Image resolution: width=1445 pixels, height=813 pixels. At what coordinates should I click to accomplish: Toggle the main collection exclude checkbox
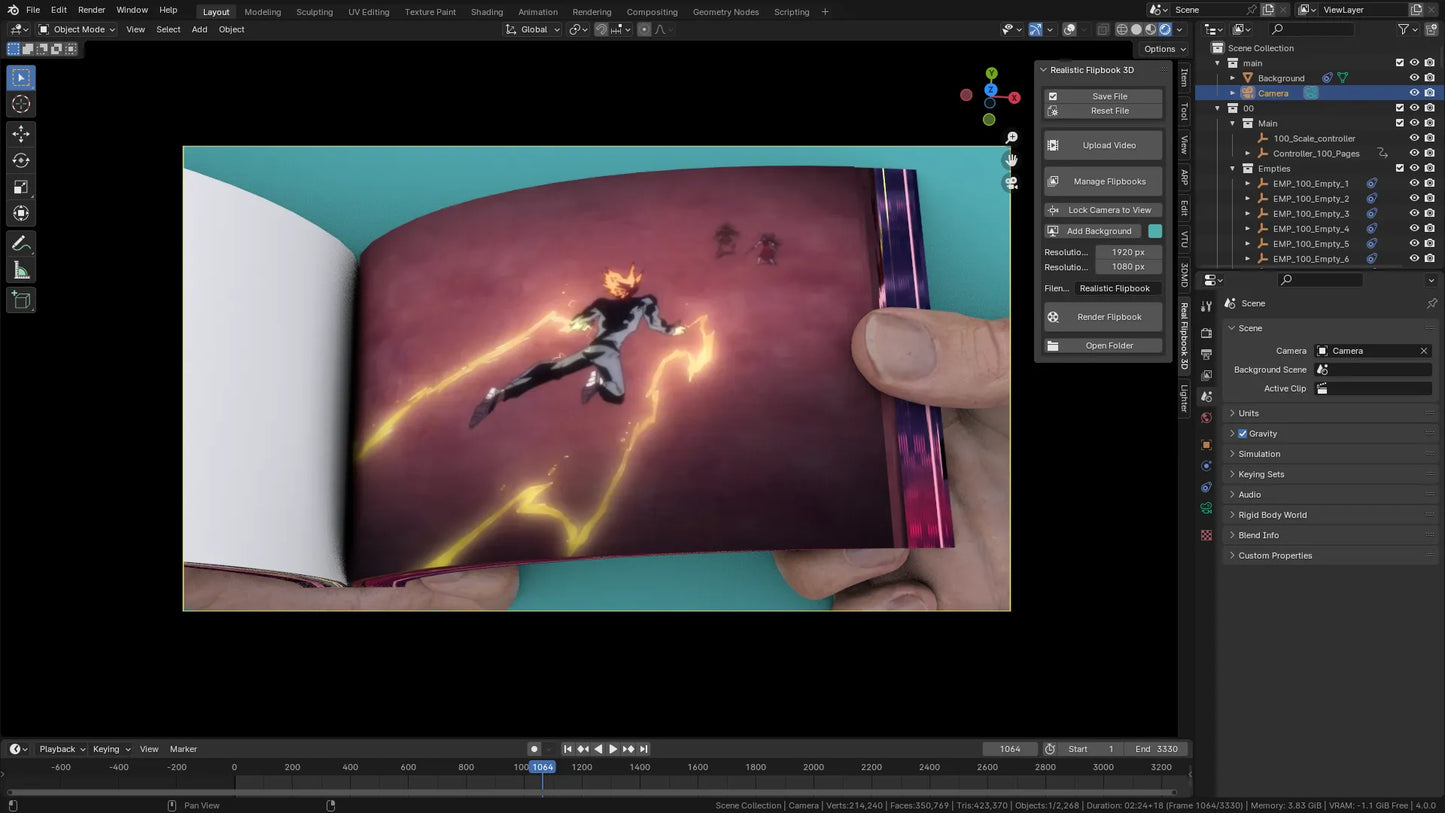tap(1400, 63)
